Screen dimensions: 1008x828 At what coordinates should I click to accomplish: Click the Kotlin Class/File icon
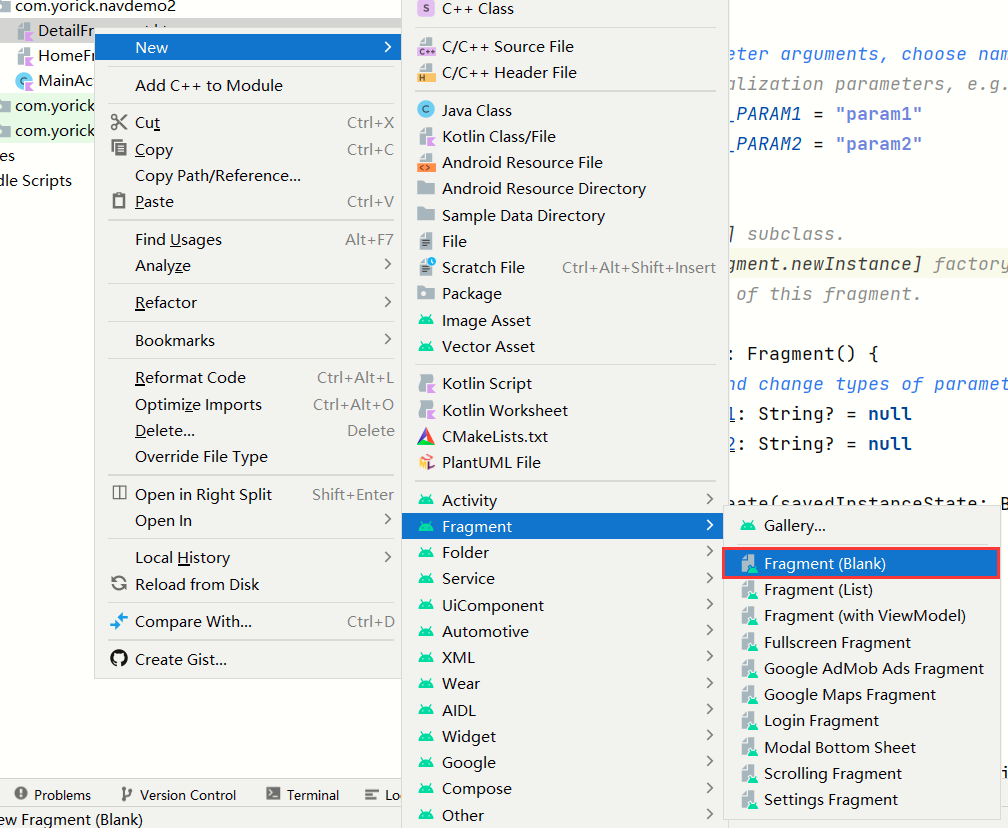[x=426, y=137]
